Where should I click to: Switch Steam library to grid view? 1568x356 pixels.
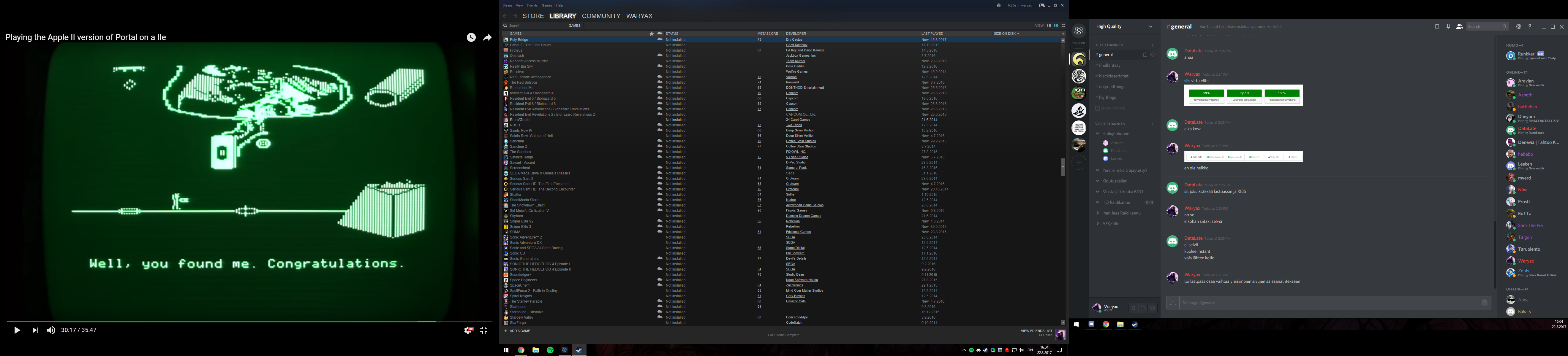click(x=1063, y=26)
